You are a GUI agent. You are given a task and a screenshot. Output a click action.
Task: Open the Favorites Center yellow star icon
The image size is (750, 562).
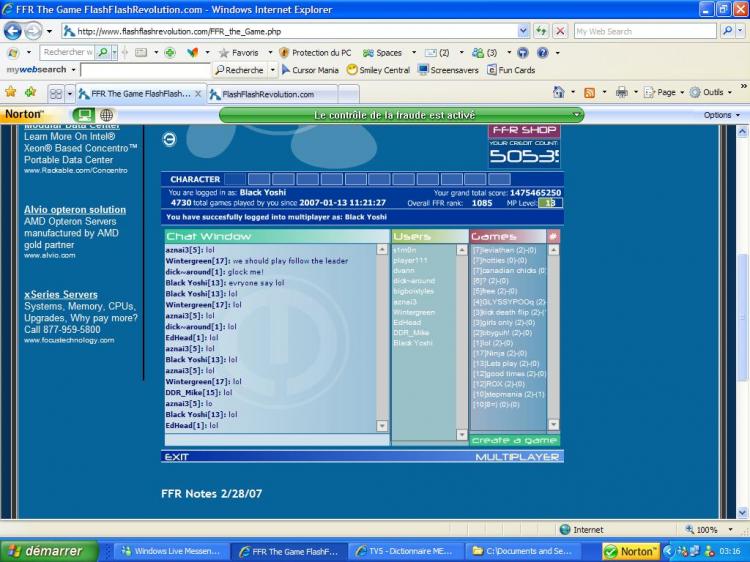pyautogui.click(x=11, y=92)
